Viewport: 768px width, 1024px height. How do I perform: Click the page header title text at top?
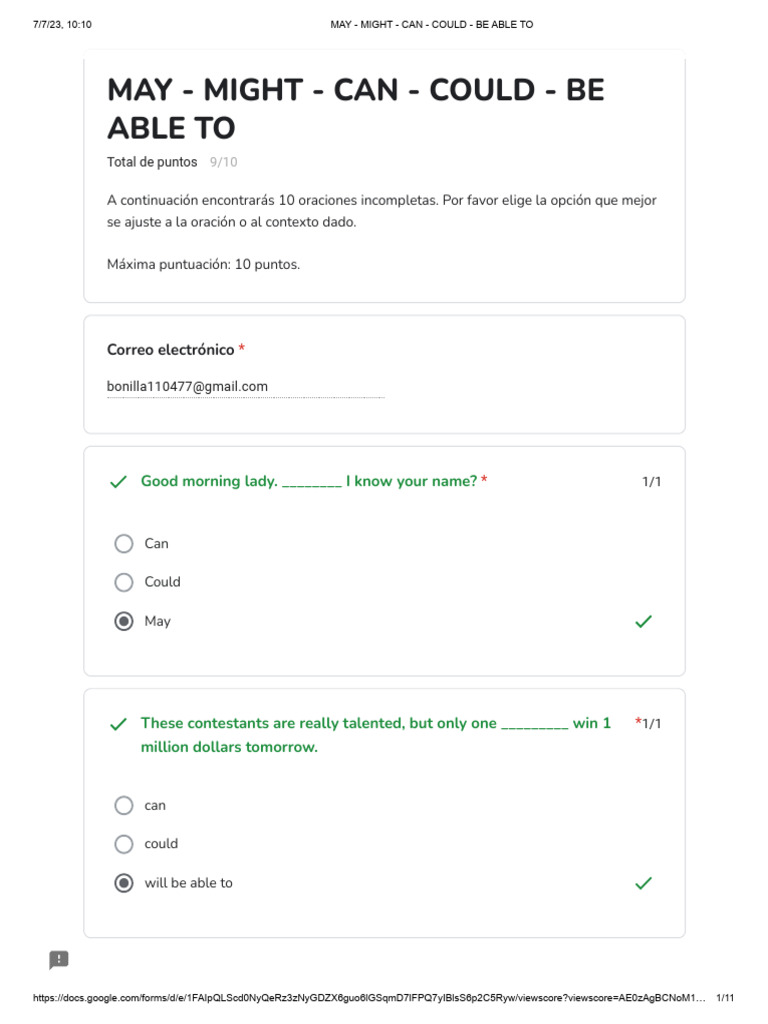tap(432, 24)
